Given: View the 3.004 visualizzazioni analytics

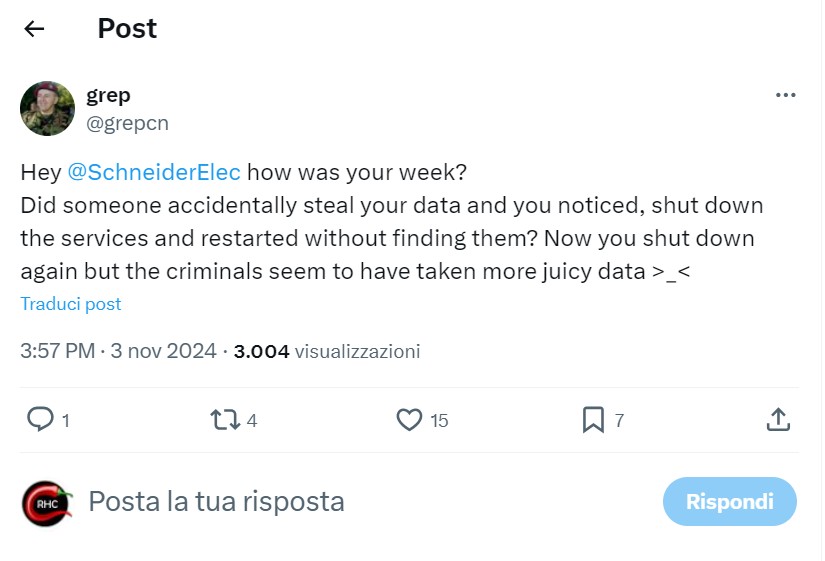Looking at the screenshot, I should [327, 351].
